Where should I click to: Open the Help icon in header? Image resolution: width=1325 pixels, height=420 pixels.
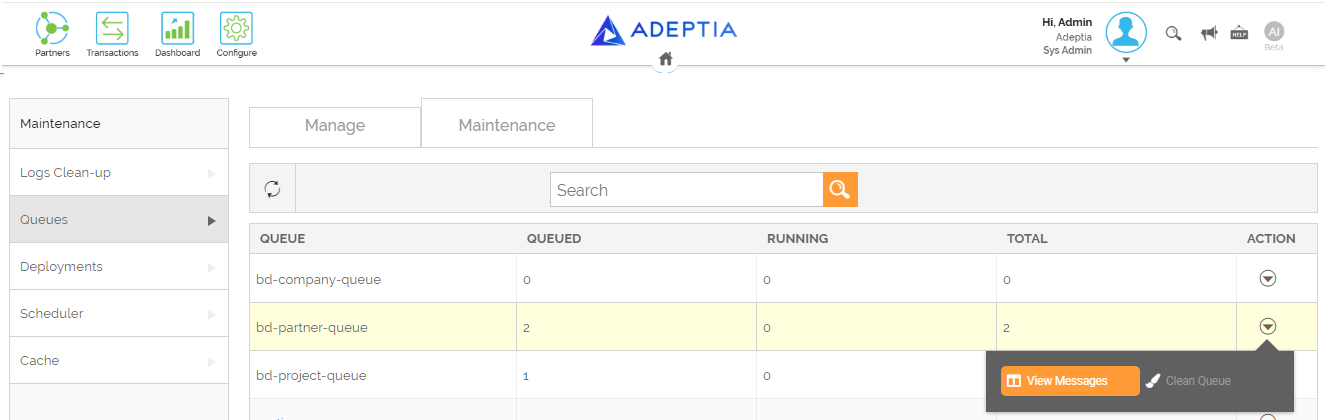1239,32
